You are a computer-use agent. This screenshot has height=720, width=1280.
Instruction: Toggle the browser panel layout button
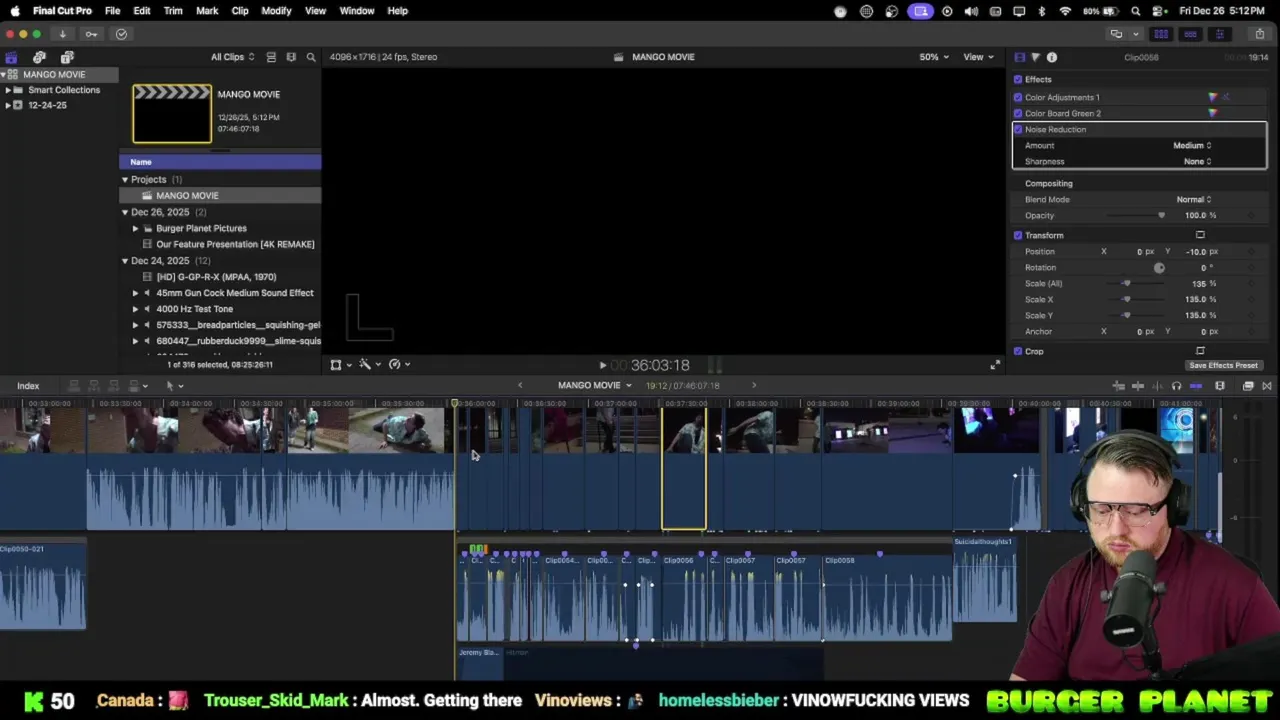(x=1161, y=34)
